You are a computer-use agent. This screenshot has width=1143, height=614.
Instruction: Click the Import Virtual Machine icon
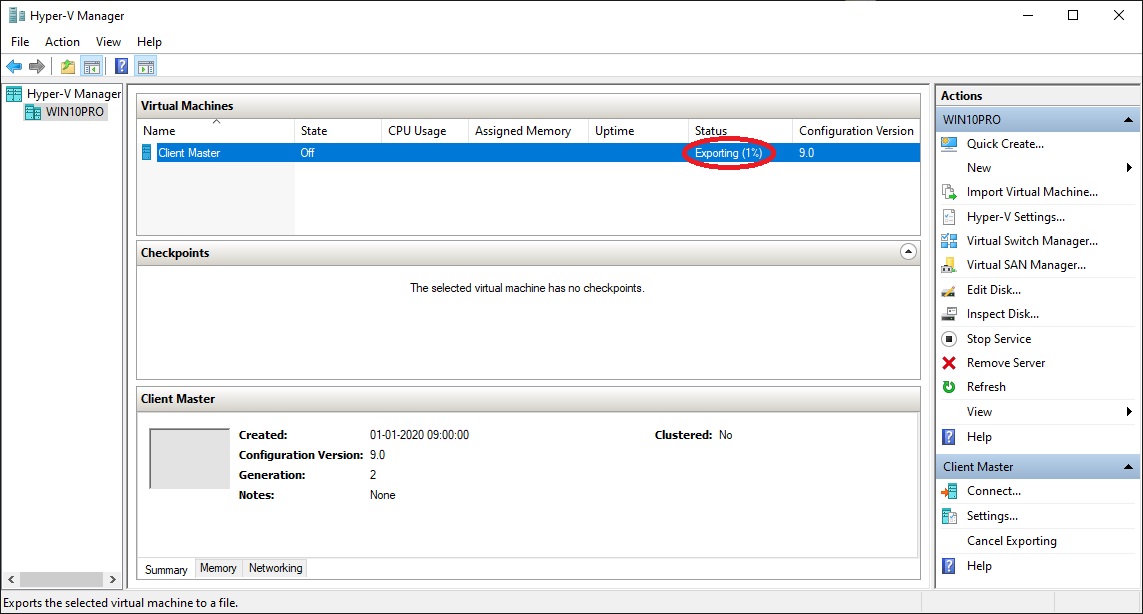coord(949,192)
